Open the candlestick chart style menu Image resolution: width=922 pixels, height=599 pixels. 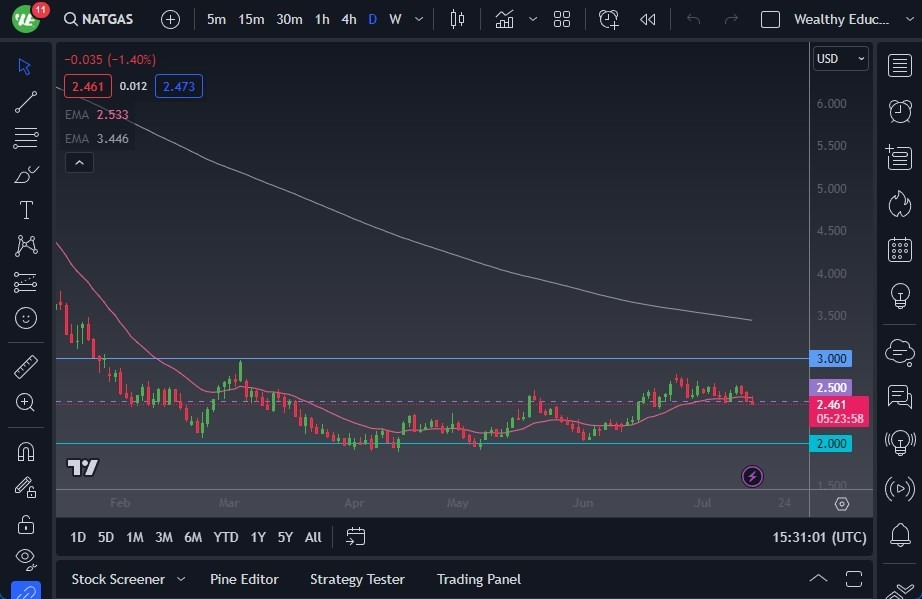(x=457, y=19)
